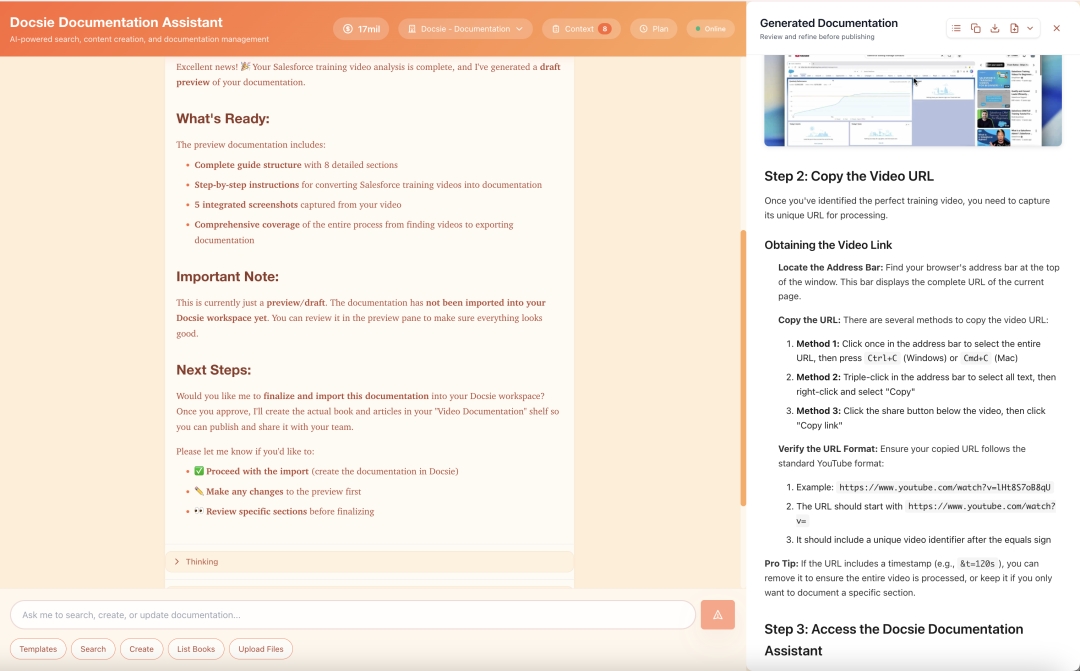Click the Complete guide structure bullet
Screen dimensions: 1080x671
tap(296, 165)
